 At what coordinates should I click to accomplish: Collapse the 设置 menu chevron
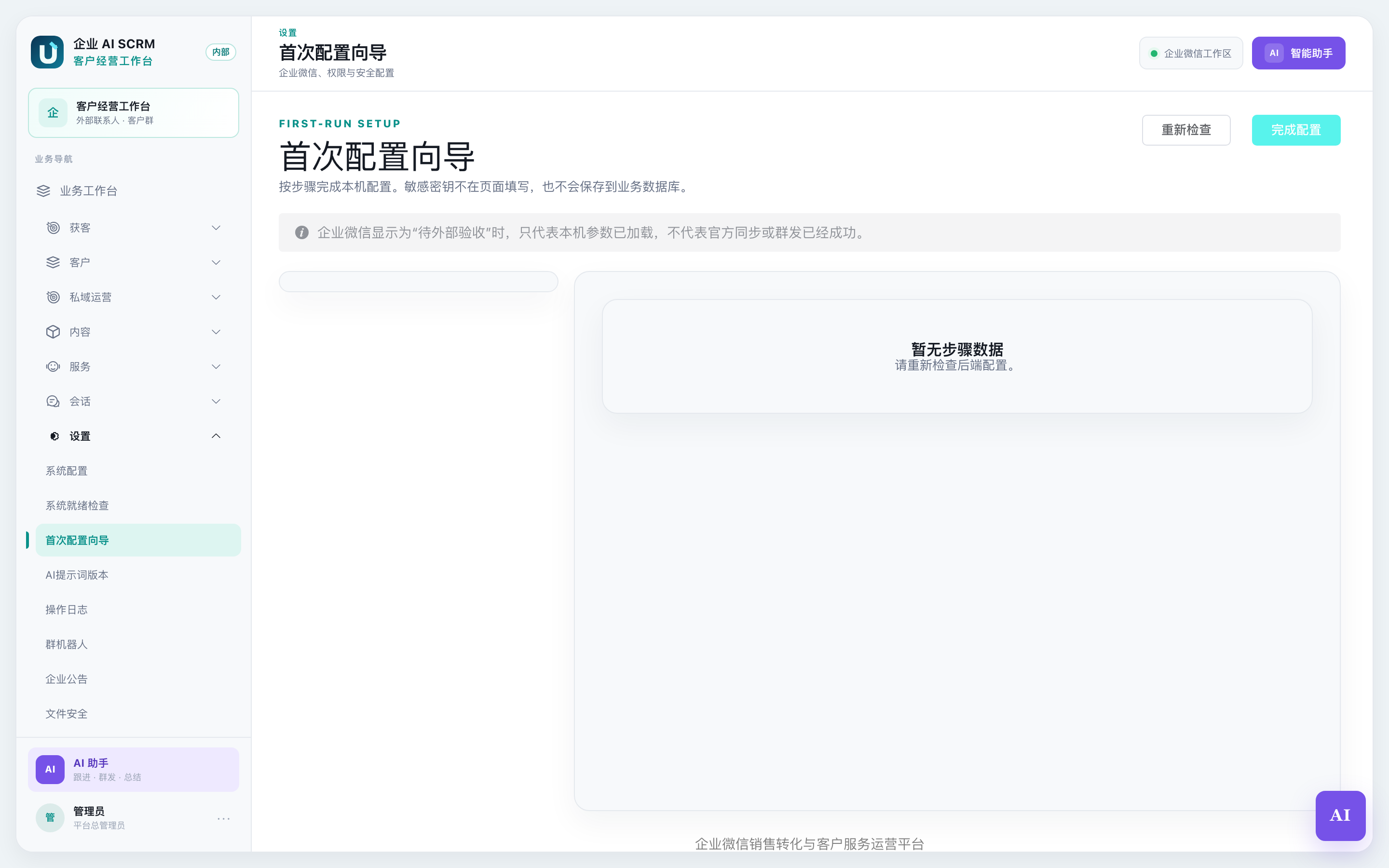pos(216,436)
